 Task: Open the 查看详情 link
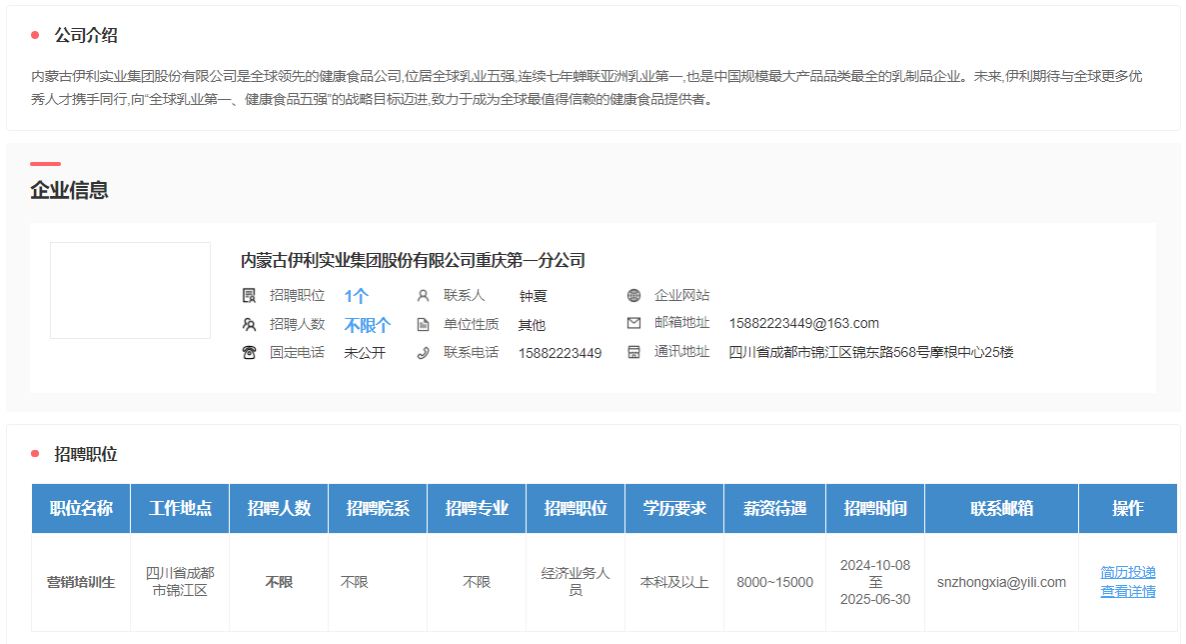click(x=1128, y=591)
